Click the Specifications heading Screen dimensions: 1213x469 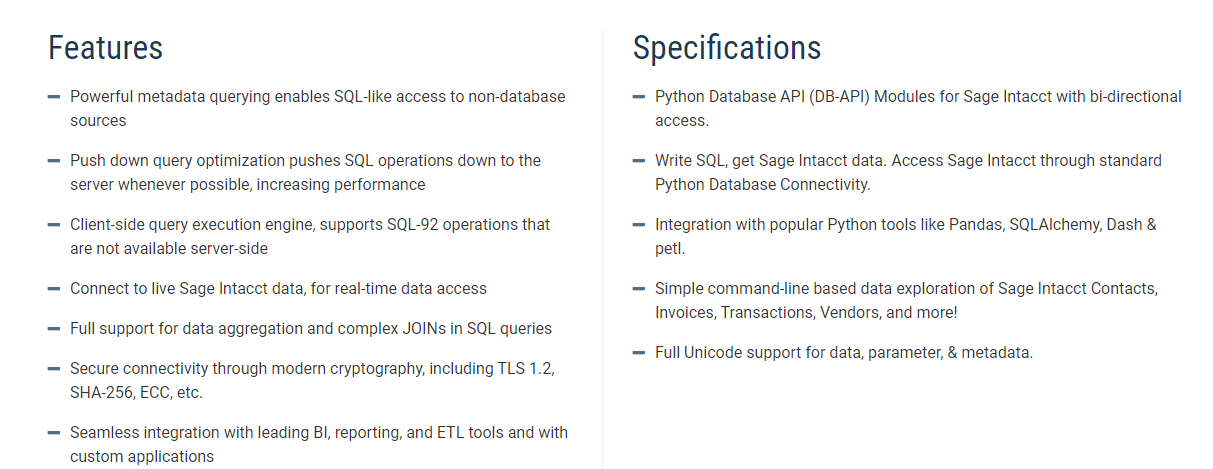pos(726,48)
